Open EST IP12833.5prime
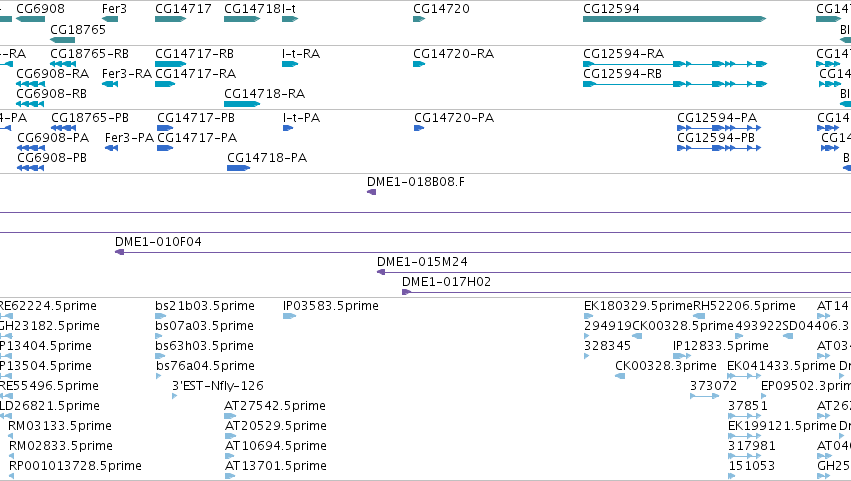The height and width of the screenshot is (481, 851). tap(721, 346)
